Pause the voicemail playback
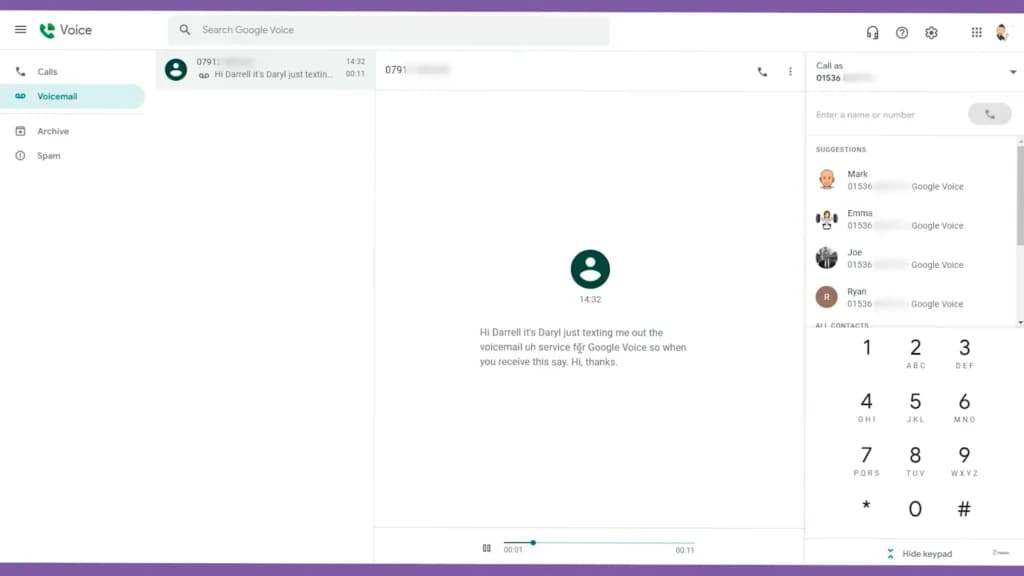 click(487, 548)
